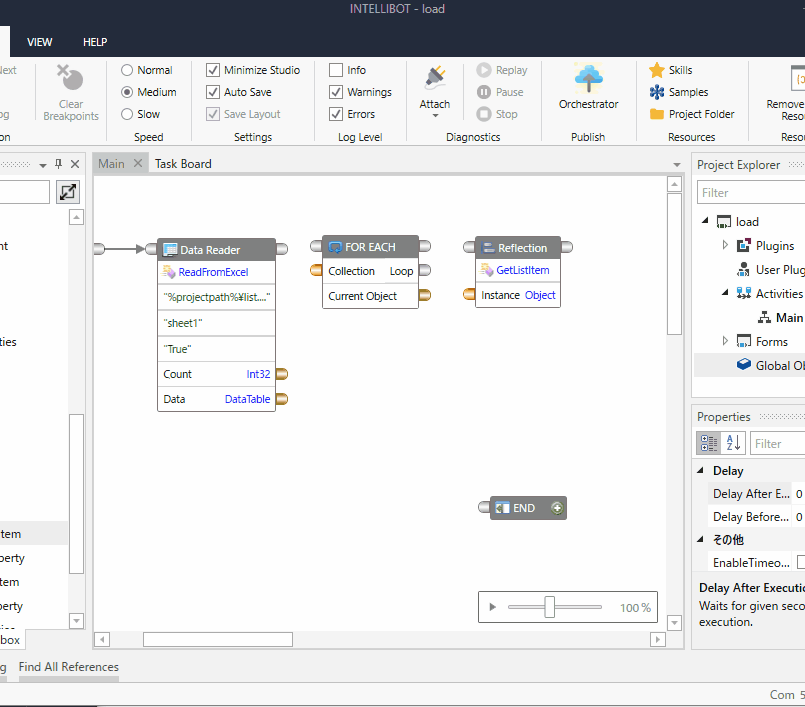Click Find All References
The image size is (805, 707).
click(x=68, y=667)
